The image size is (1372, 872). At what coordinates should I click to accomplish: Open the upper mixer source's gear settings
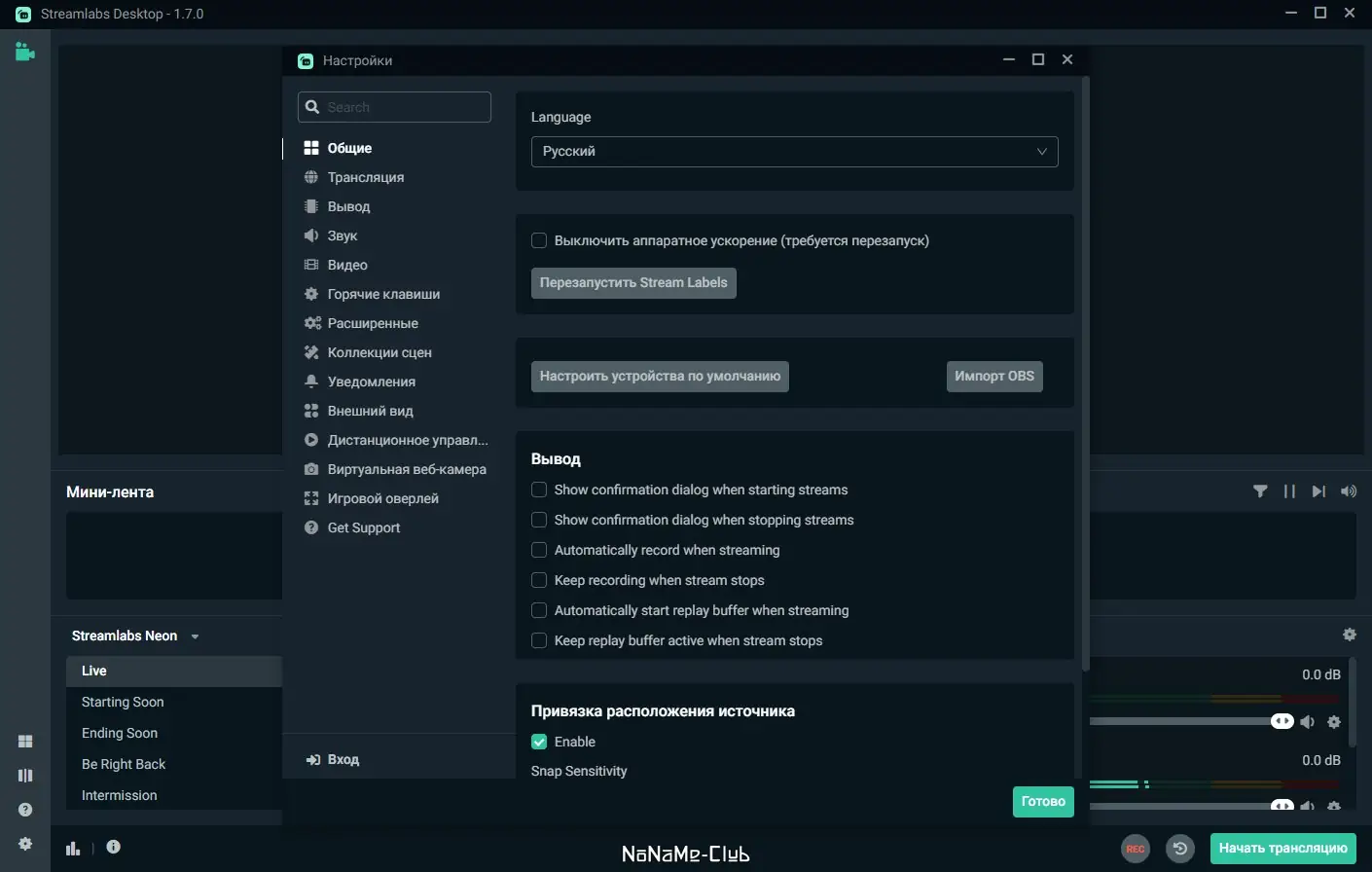click(x=1334, y=722)
